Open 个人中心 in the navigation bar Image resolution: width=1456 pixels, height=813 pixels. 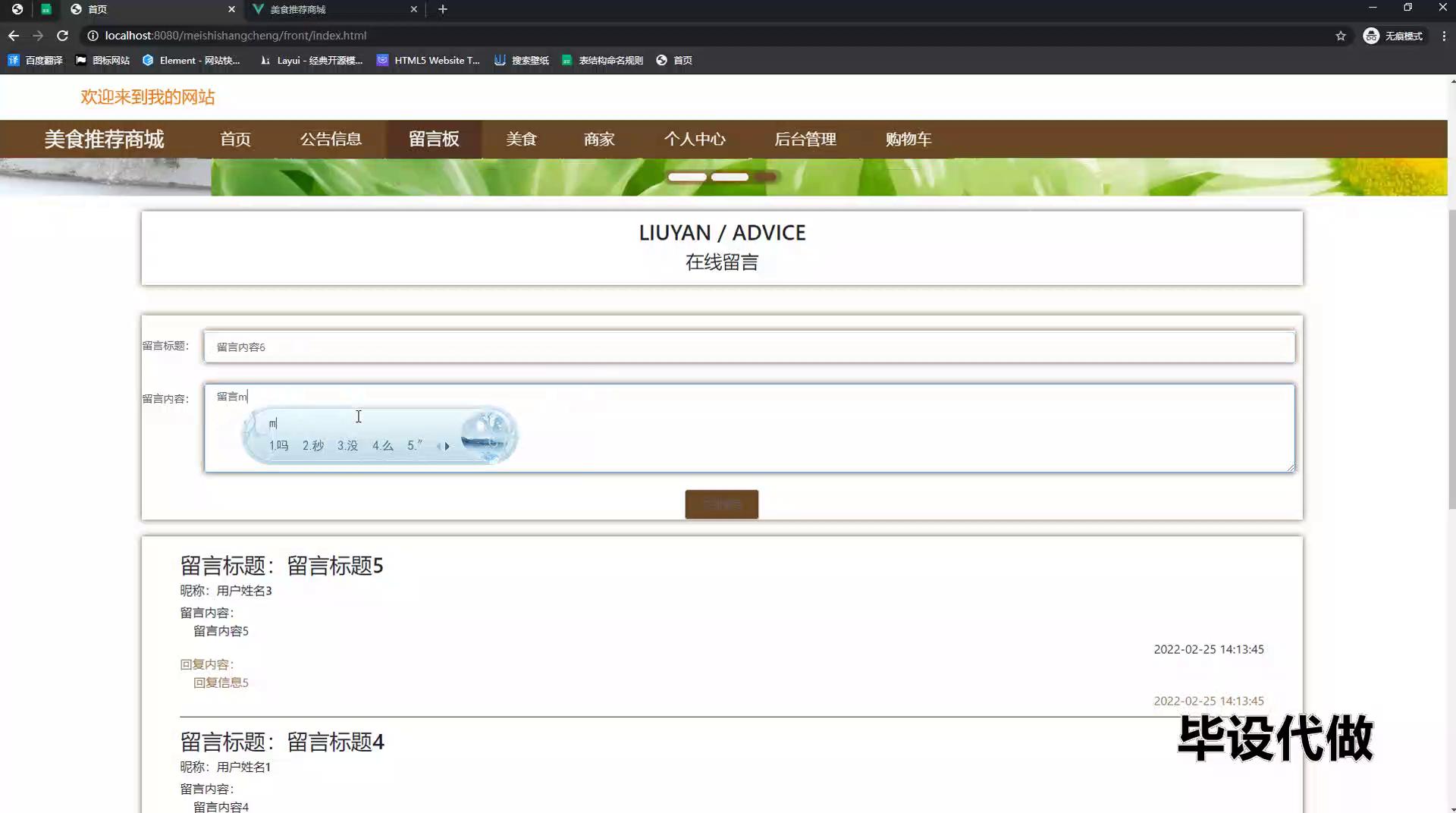[695, 139]
